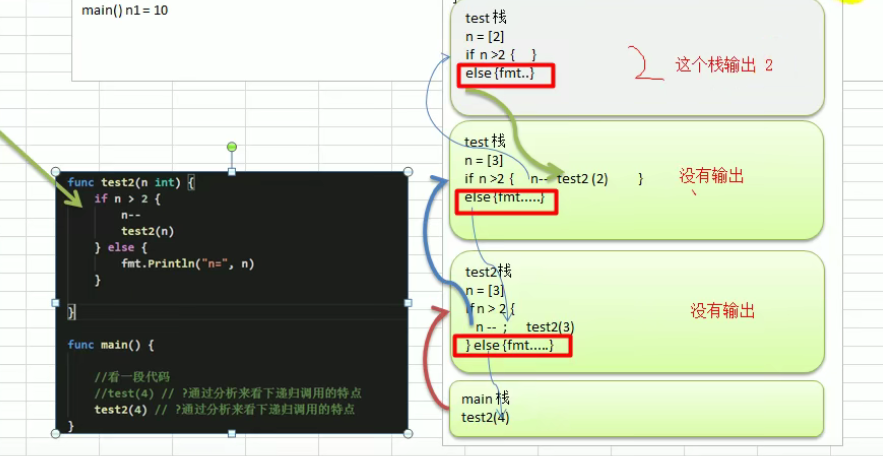Click the "test2(3)" call text

550,327
